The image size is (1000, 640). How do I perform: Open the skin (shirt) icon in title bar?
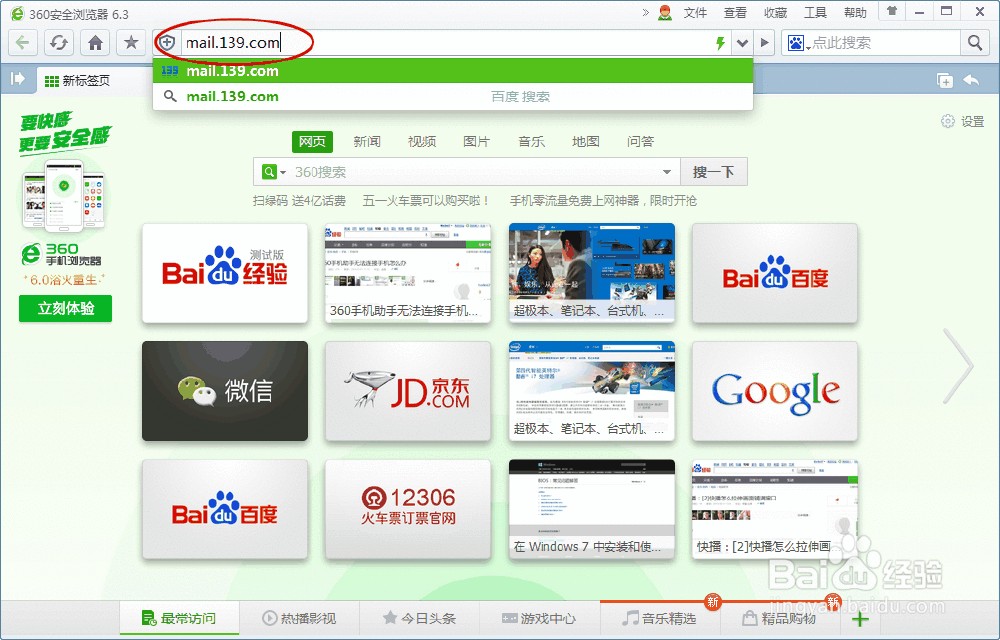pos(892,11)
